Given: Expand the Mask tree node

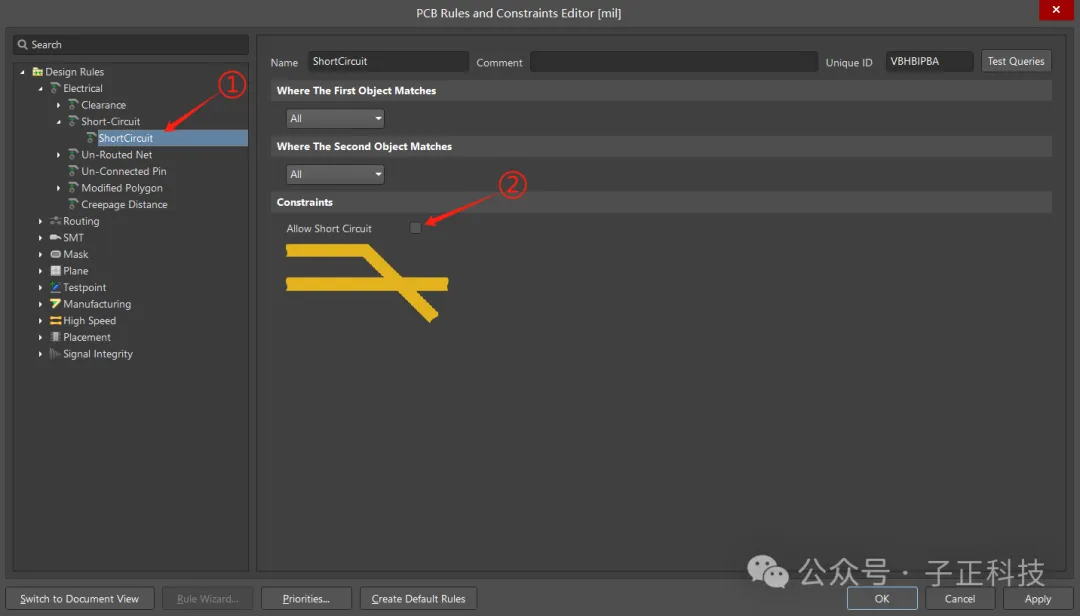Looking at the screenshot, I should (x=40, y=254).
